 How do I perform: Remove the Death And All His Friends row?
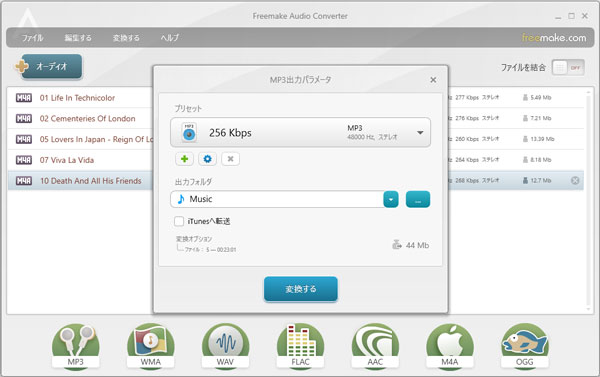575,181
